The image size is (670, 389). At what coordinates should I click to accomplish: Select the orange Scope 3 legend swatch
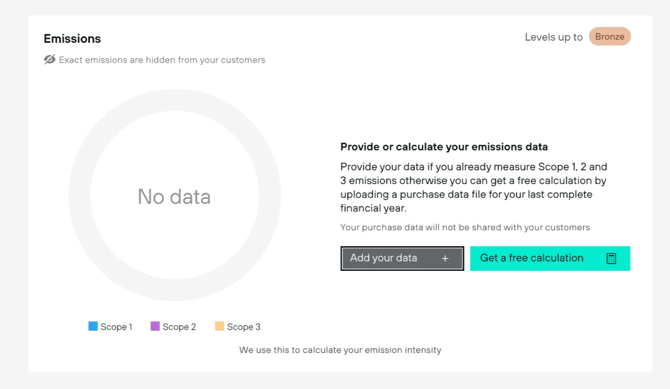click(219, 326)
